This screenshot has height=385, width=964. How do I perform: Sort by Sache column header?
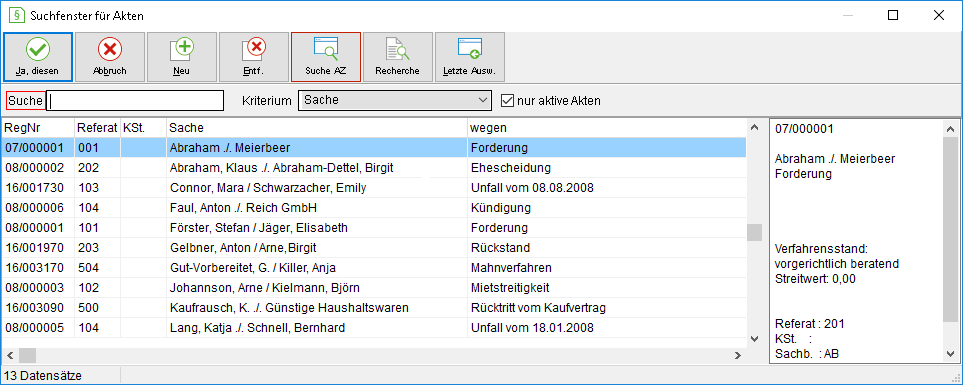pos(317,127)
